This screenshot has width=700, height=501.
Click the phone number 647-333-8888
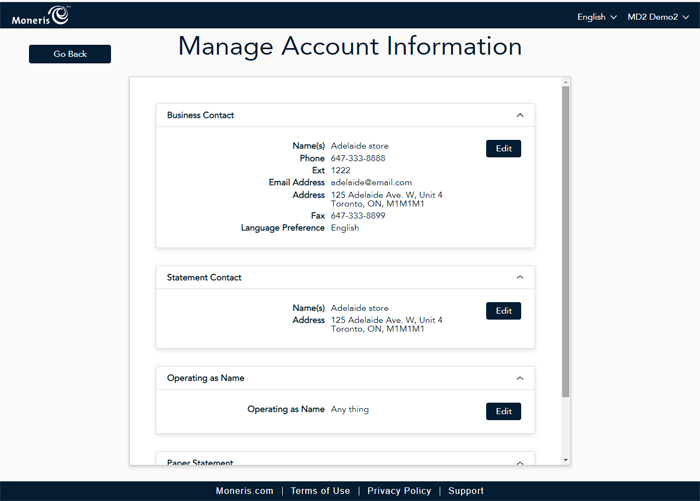[x=358, y=159]
